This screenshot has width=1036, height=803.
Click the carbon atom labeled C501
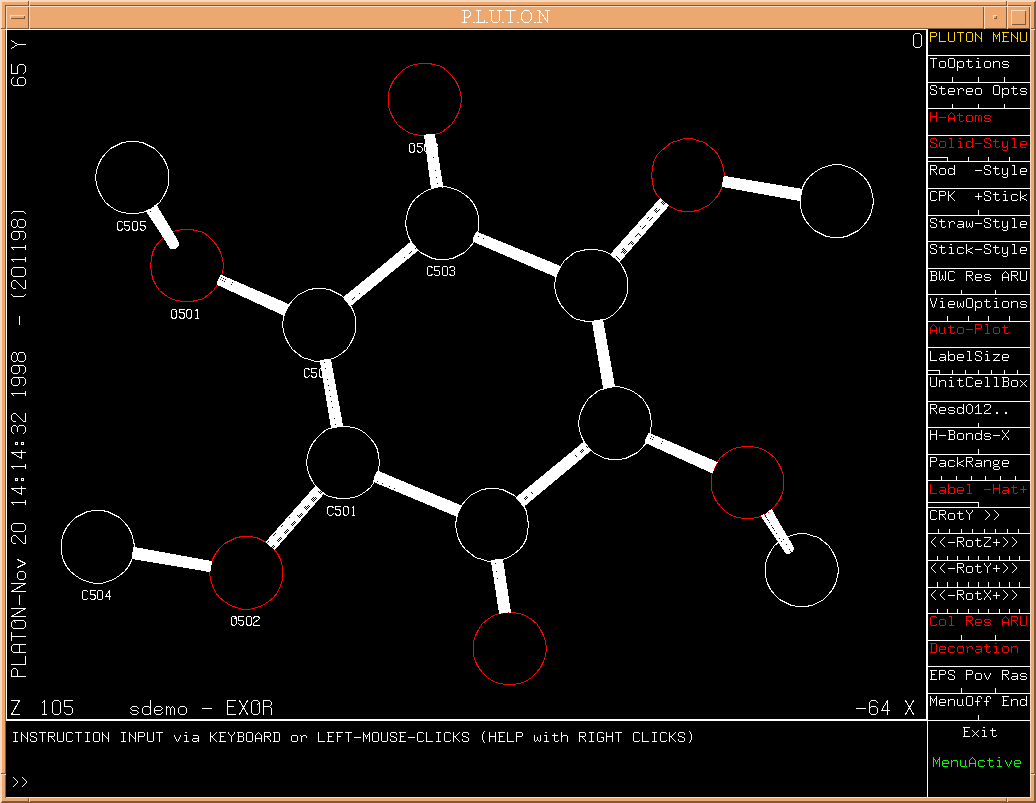click(x=343, y=462)
